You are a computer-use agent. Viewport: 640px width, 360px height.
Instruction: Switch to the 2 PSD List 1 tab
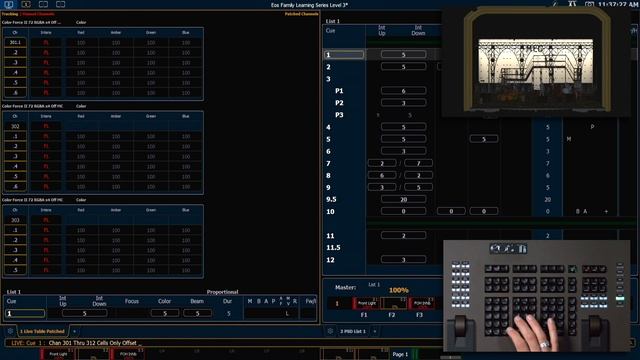[353, 331]
